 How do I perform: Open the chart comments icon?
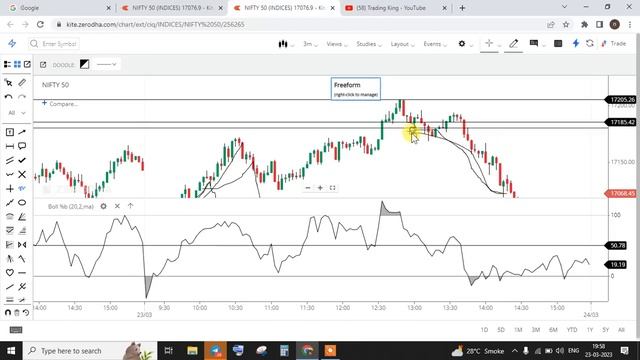point(533,43)
